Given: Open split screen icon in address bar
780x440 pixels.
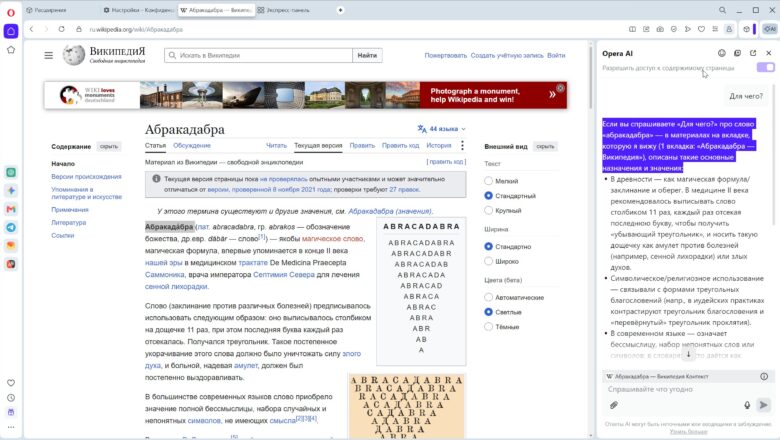Looking at the screenshot, I should point(632,29).
